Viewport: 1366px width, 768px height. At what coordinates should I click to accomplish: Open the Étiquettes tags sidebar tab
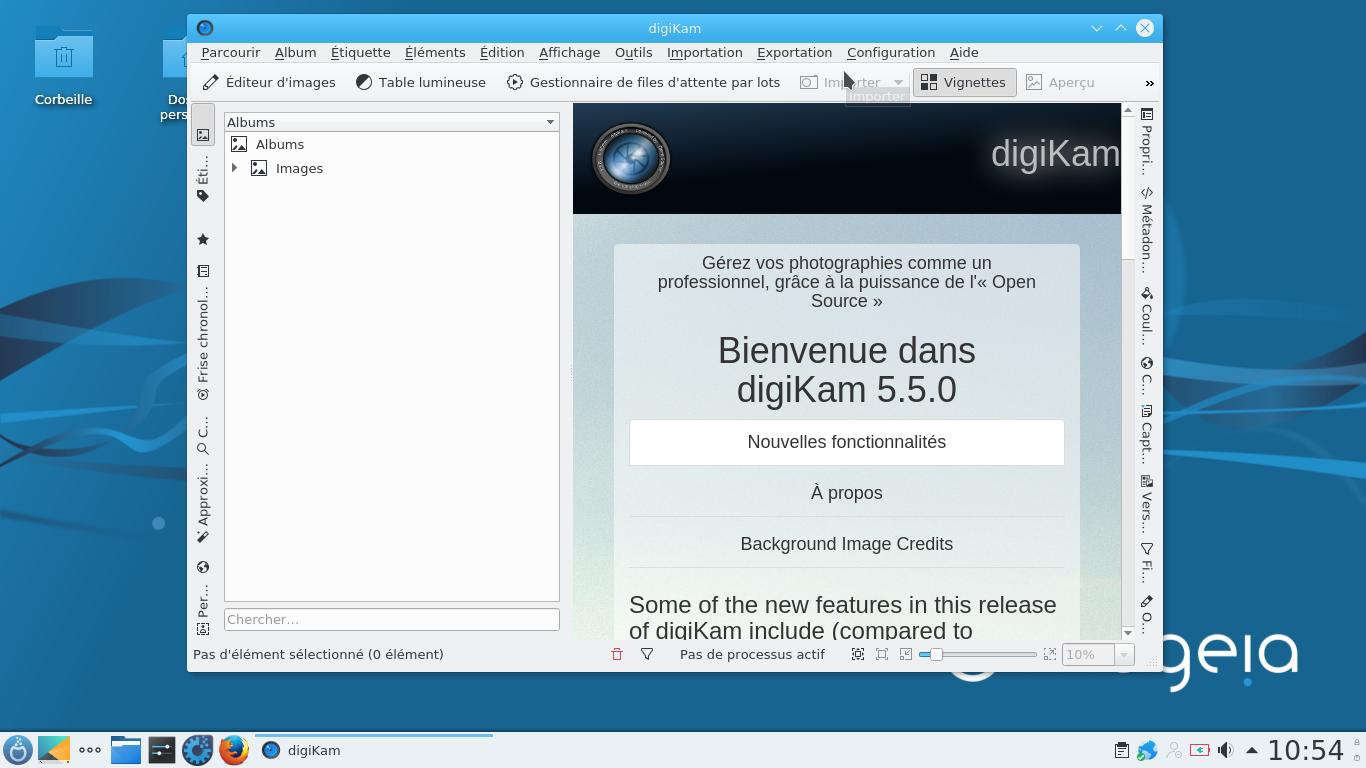coord(203,179)
